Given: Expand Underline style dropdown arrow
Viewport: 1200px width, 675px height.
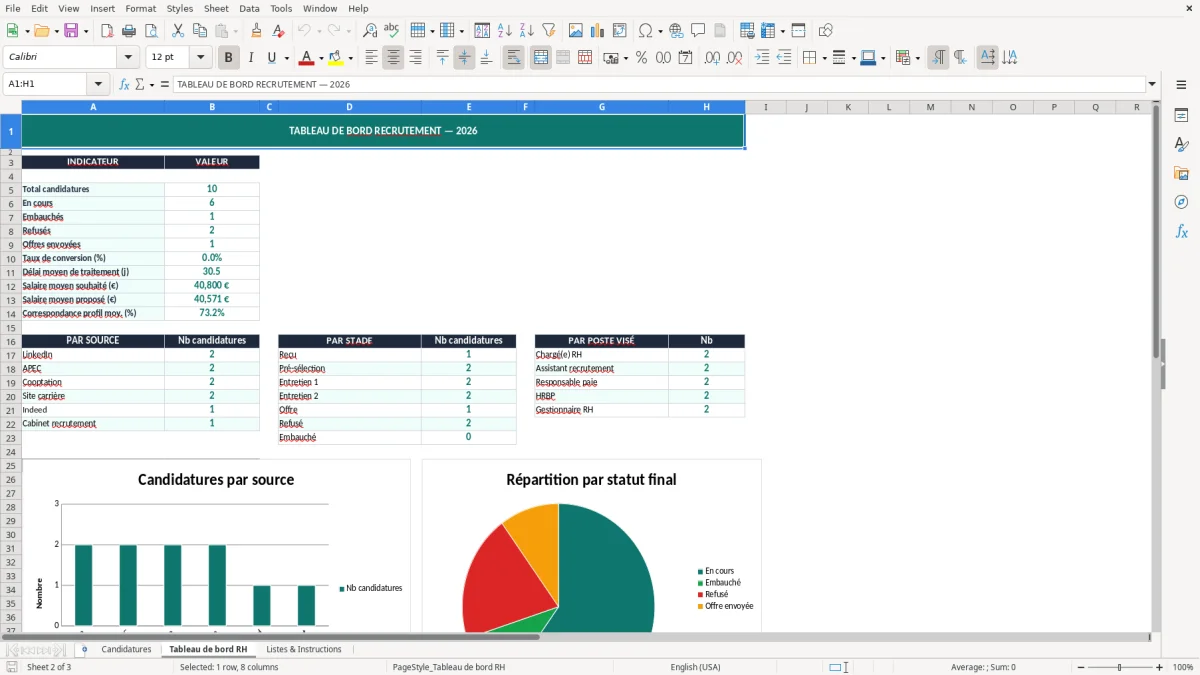Looking at the screenshot, I should click(286, 58).
